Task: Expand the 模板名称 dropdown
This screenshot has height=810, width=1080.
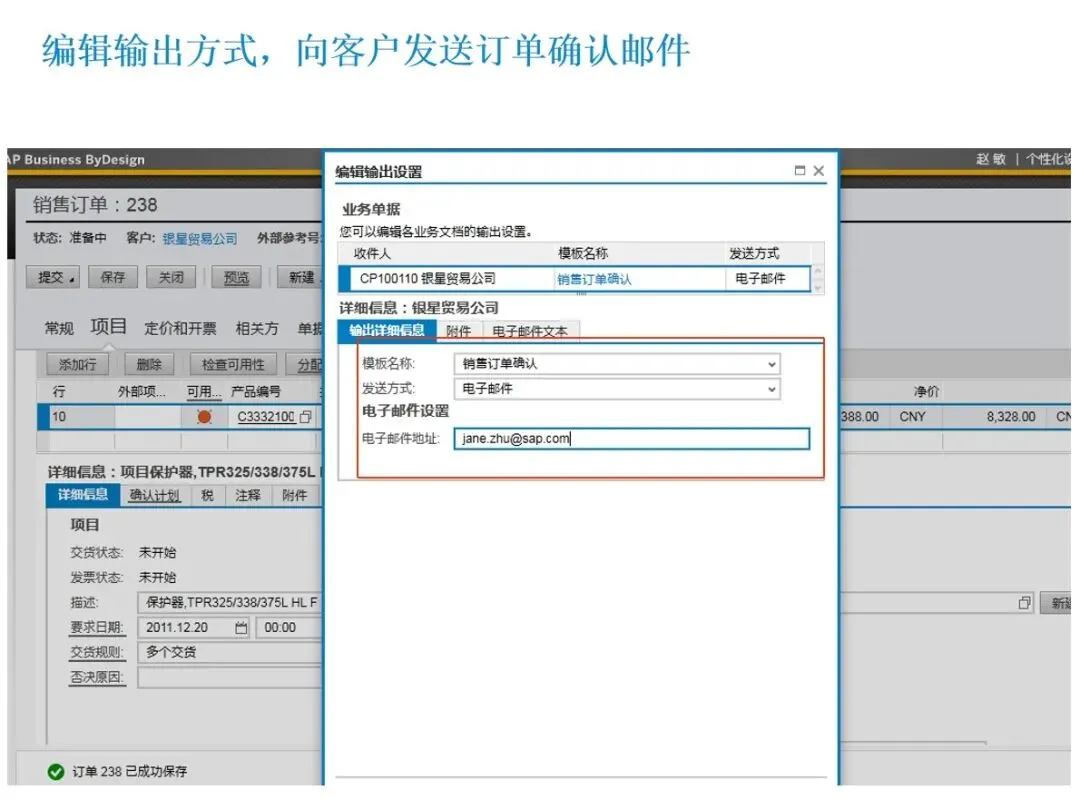Action: pyautogui.click(x=771, y=364)
